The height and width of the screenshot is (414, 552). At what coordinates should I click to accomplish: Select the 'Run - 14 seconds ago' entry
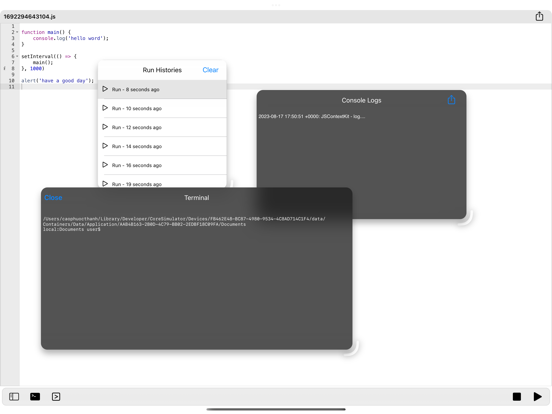click(162, 146)
